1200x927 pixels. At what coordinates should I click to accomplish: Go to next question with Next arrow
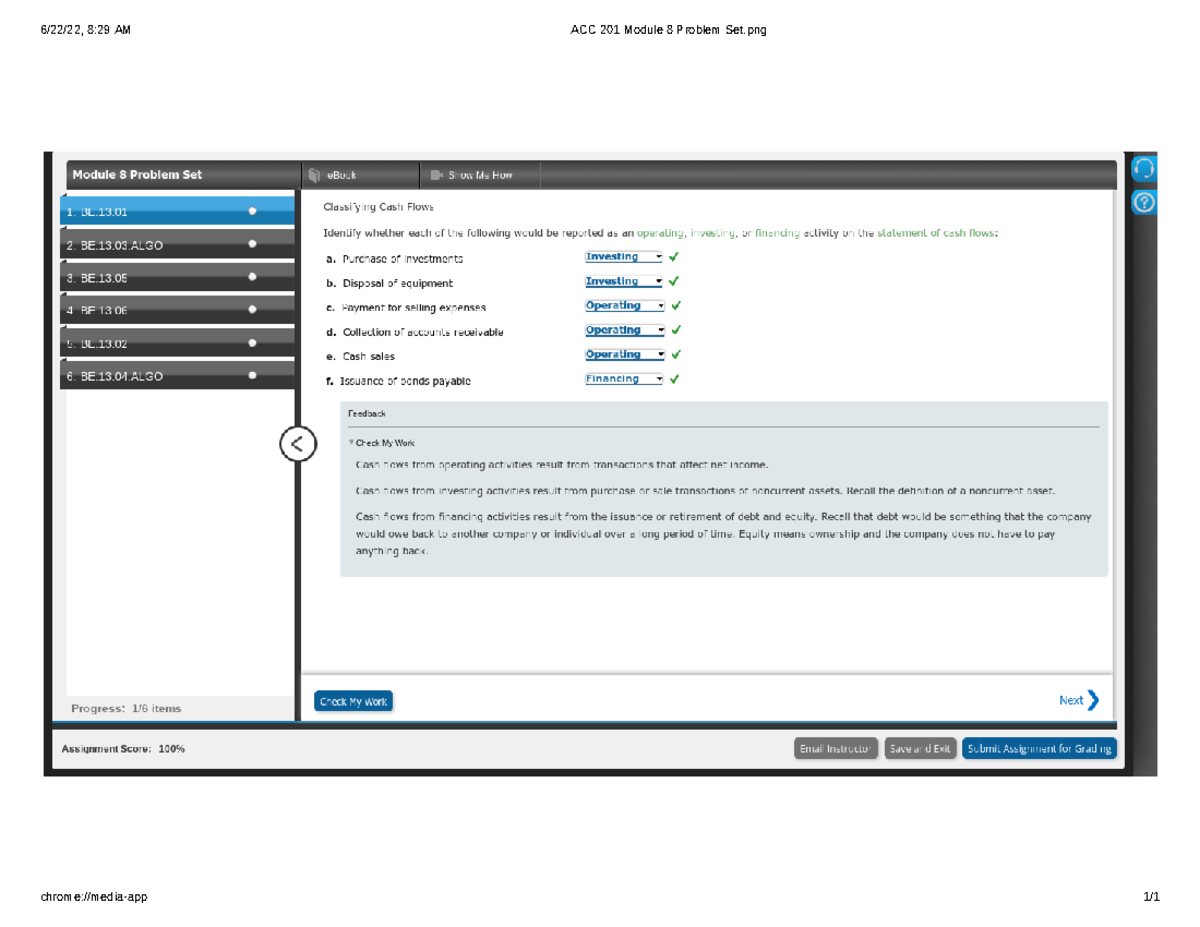pos(1080,700)
